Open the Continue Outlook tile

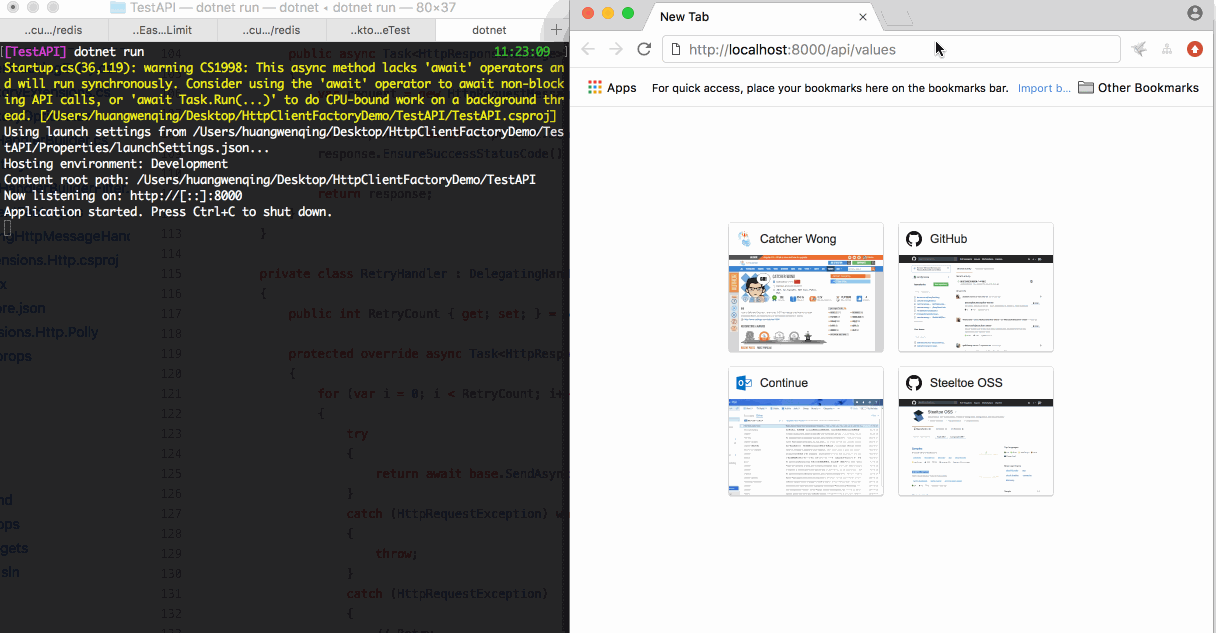click(x=806, y=431)
